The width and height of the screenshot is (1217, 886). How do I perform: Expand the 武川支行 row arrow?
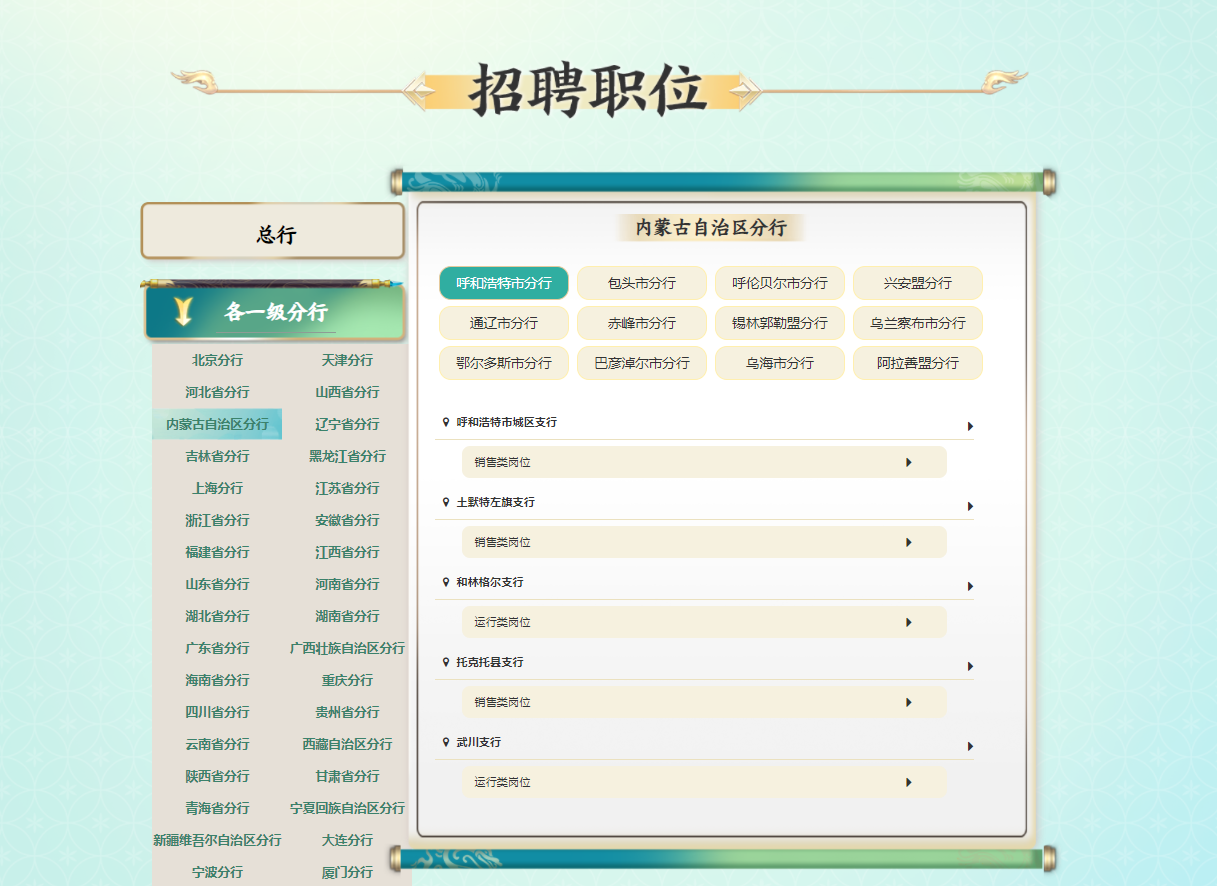(x=970, y=746)
